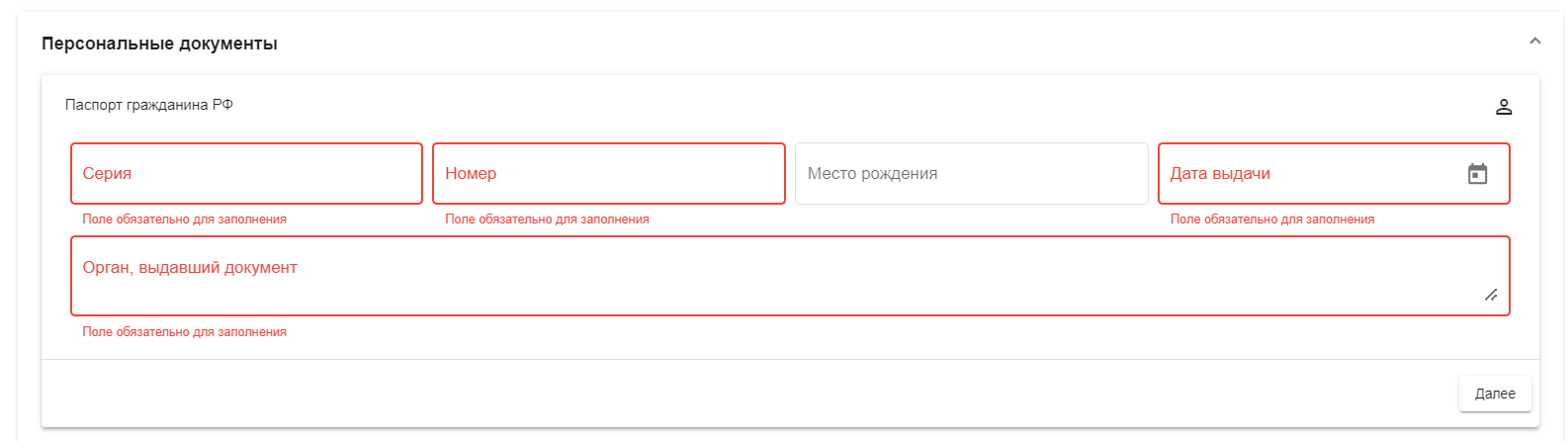Click the Дата выдачи date field
Screen dimensions: 1568x441
point(1334,174)
